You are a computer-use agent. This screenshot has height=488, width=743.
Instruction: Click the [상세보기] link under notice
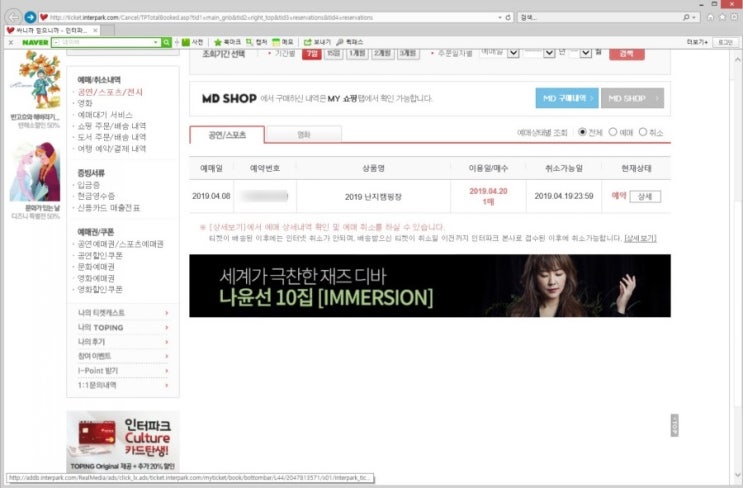[x=640, y=238]
